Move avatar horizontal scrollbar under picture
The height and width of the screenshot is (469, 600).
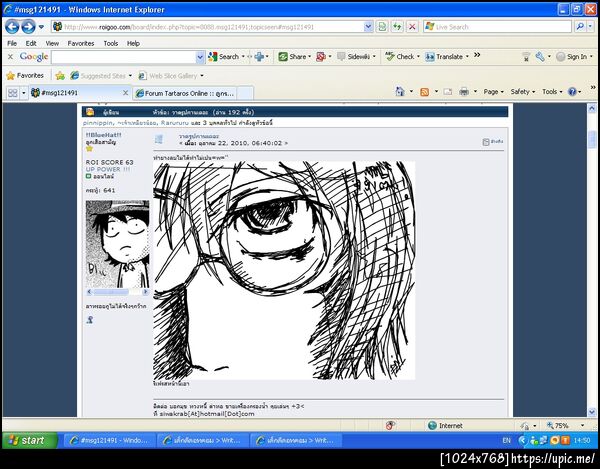[x=111, y=292]
